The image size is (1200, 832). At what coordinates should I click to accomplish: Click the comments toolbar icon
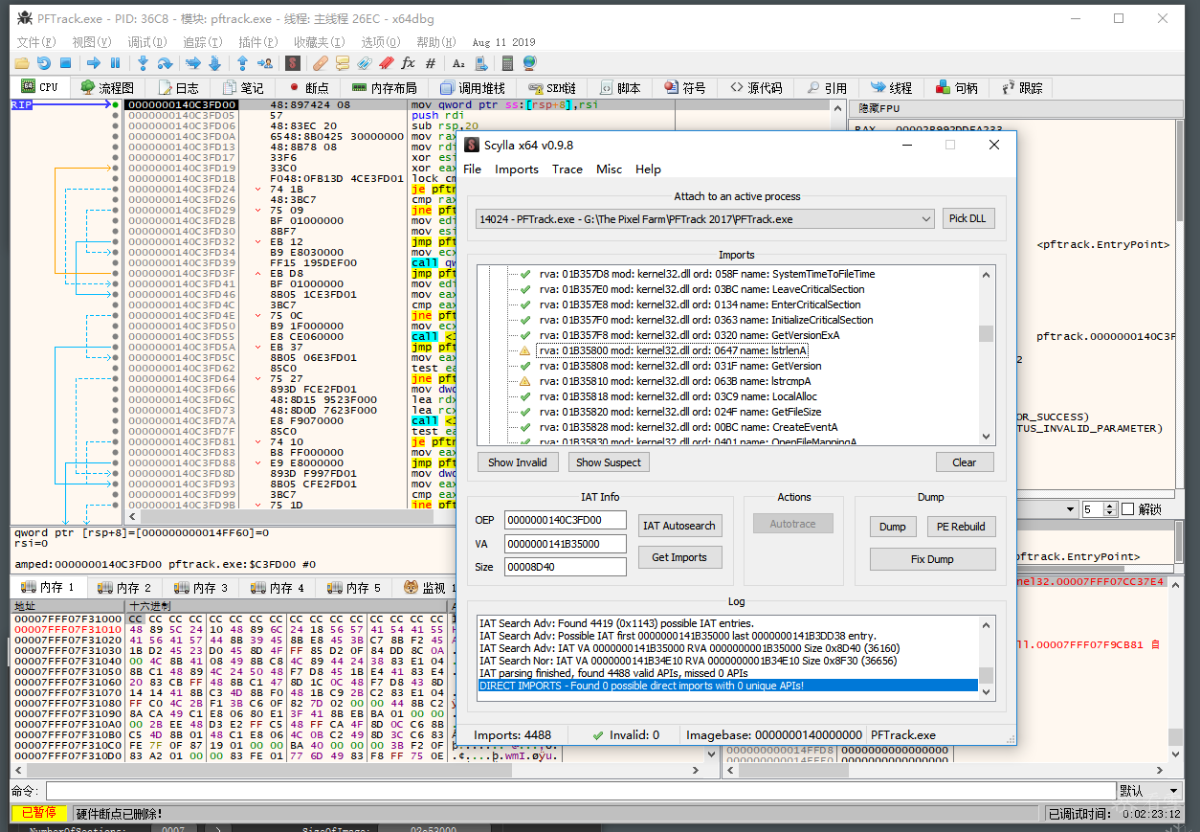[342, 62]
